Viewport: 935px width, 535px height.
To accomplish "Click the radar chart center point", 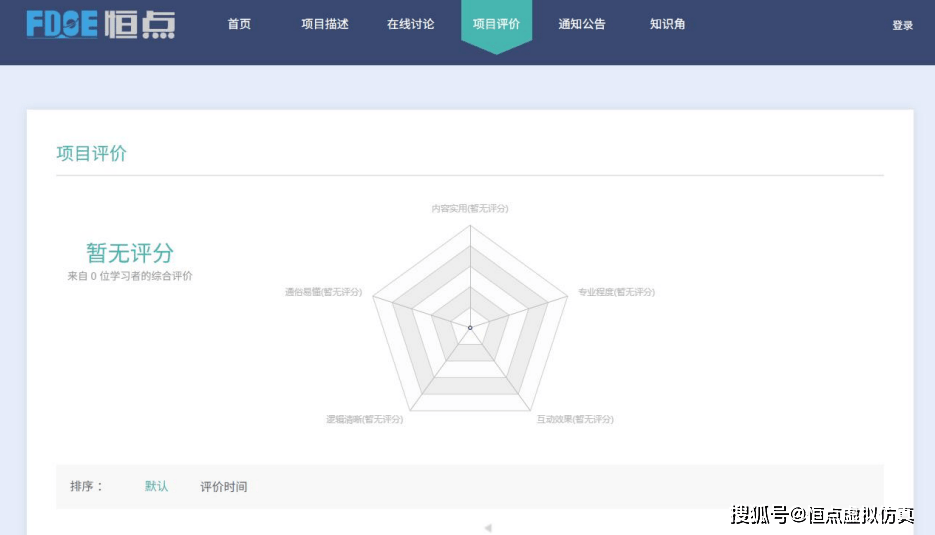I will coord(470,327).
